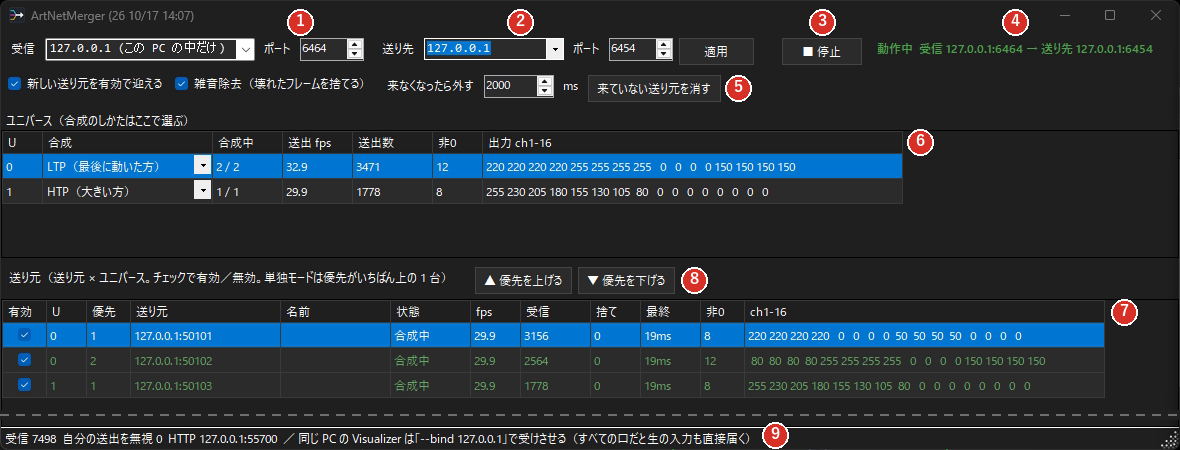Click the 2564 受信 count cell
The image size is (1180, 450).
tap(555, 360)
